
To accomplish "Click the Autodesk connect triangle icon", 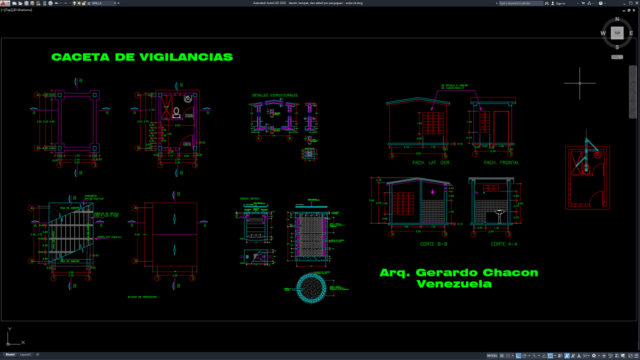I will [x=589, y=3].
